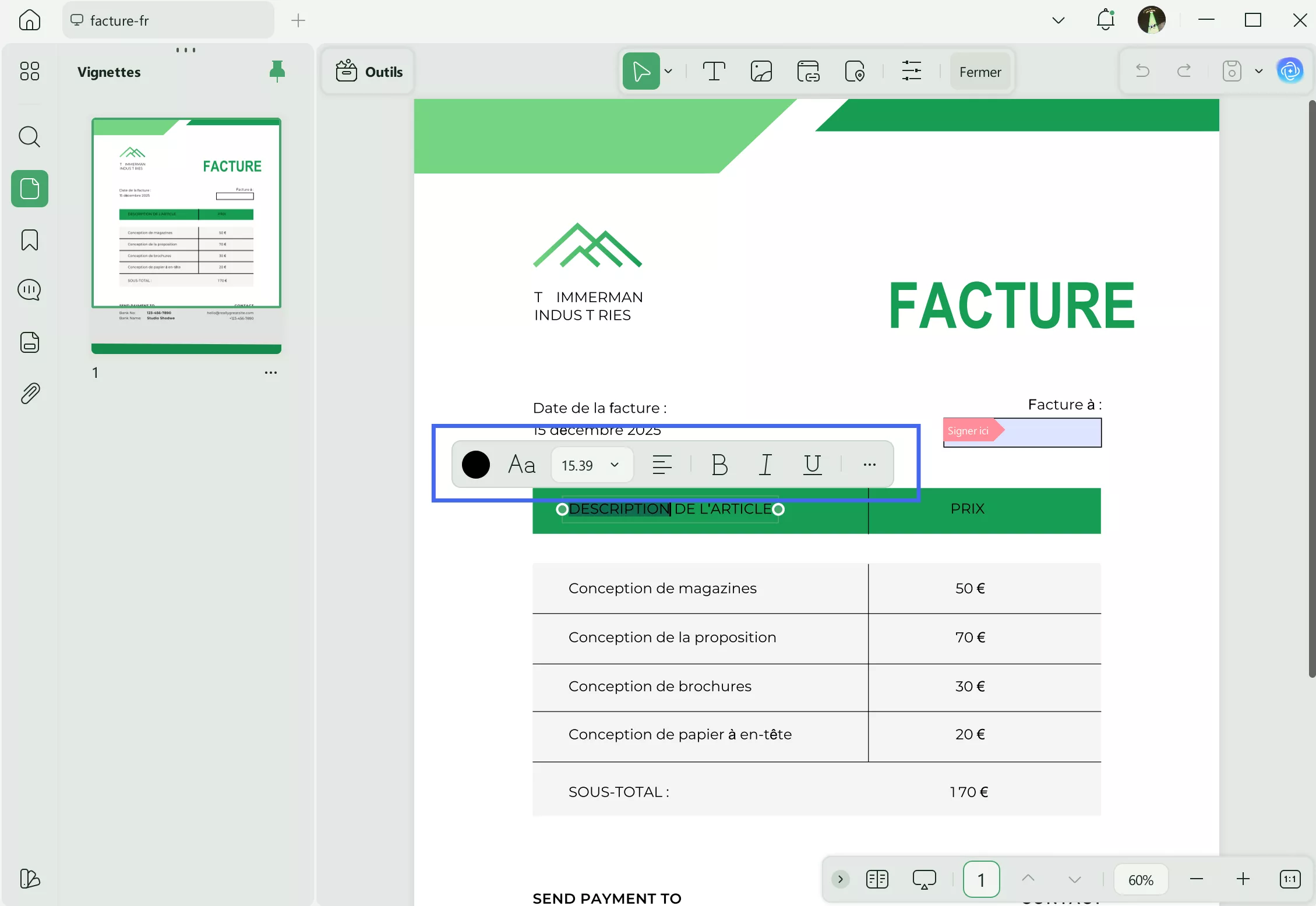The image size is (1316, 906).
Task: Select page 1 thumbnail in Vignettes panel
Action: coord(186,232)
